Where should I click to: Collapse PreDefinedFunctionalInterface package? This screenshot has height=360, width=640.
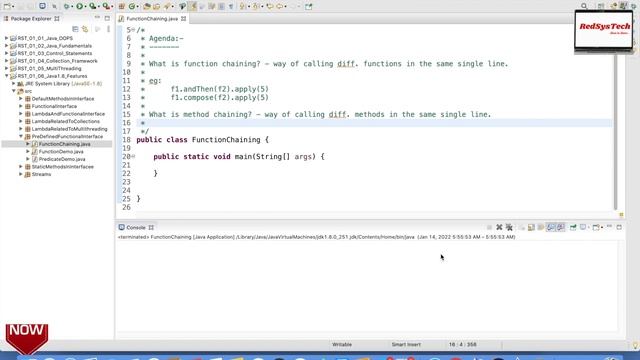[21, 136]
